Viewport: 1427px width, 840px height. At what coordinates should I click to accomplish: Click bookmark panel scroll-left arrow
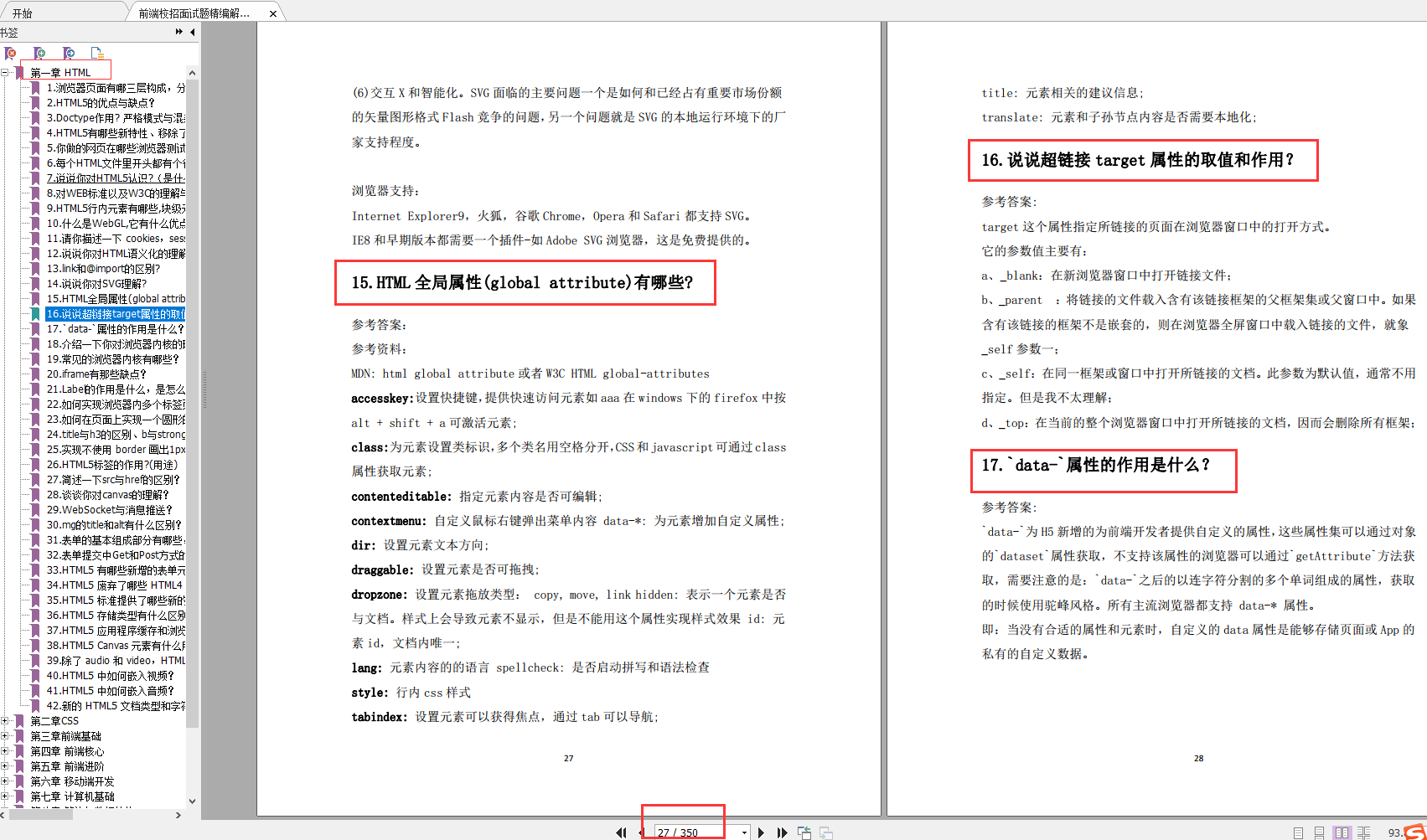pos(3,814)
